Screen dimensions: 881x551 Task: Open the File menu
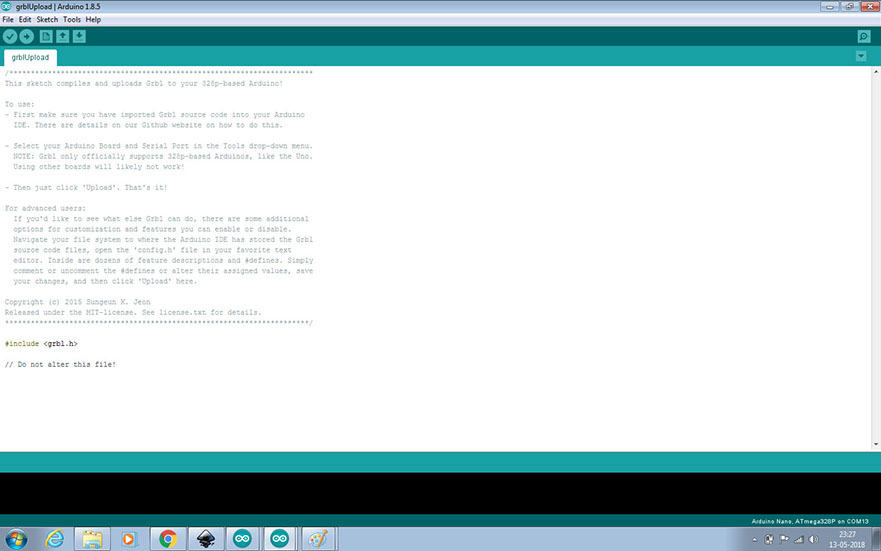pyautogui.click(x=8, y=20)
